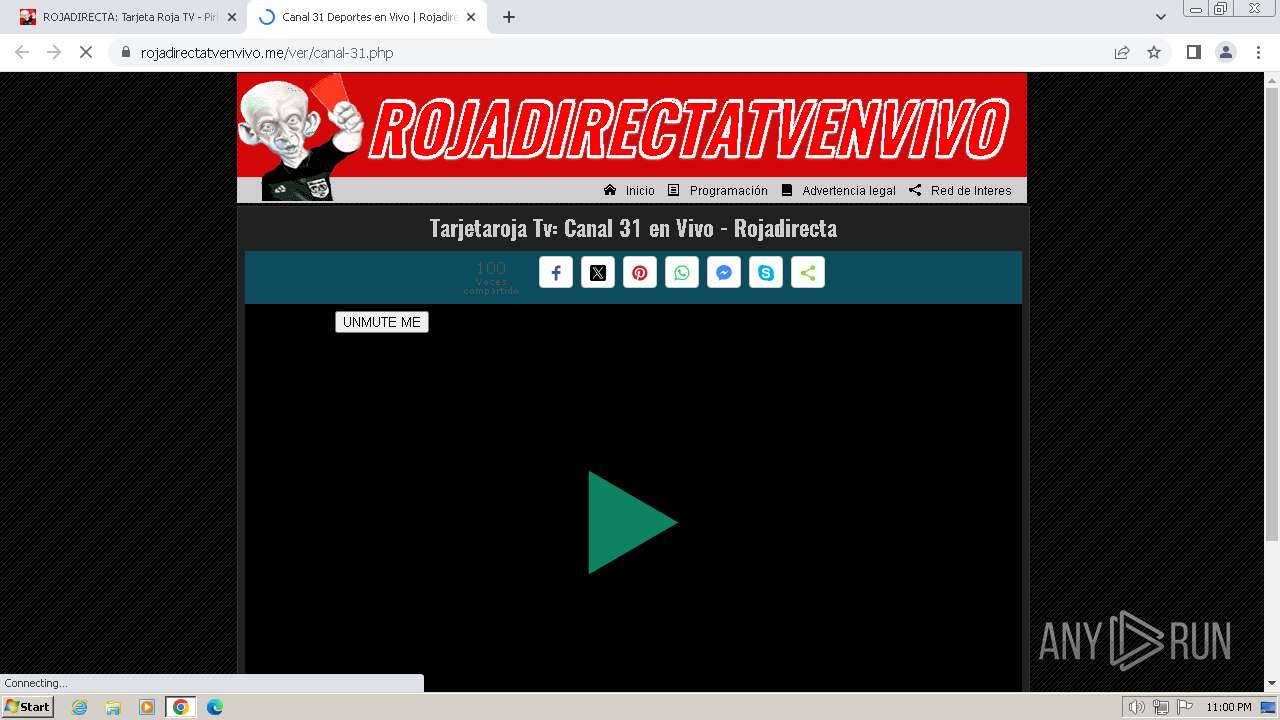Screen dimensions: 1280x720
Task: Open the system tray volume icon
Action: coord(1137,707)
